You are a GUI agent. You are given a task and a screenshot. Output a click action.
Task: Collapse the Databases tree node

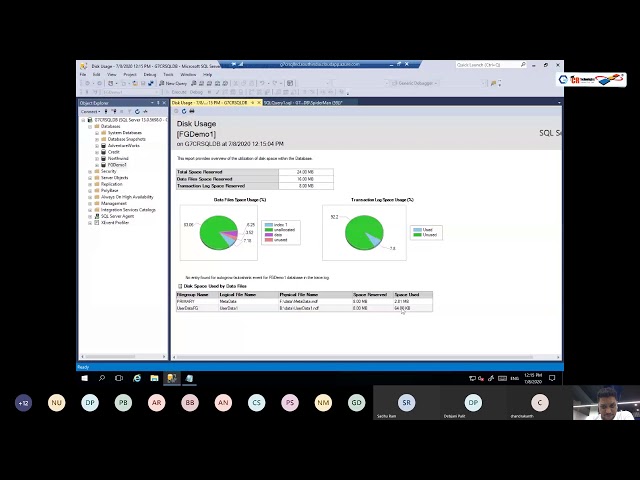click(x=90, y=127)
